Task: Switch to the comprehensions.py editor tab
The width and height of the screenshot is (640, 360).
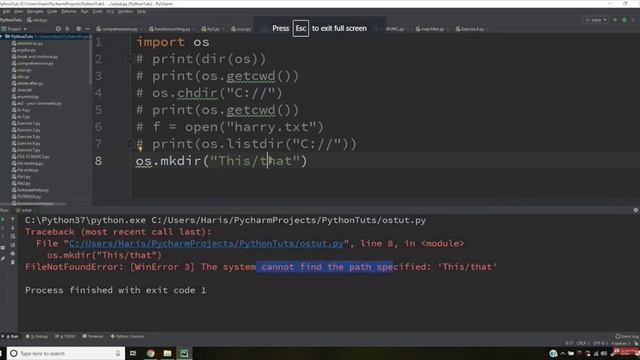Action: 119,29
